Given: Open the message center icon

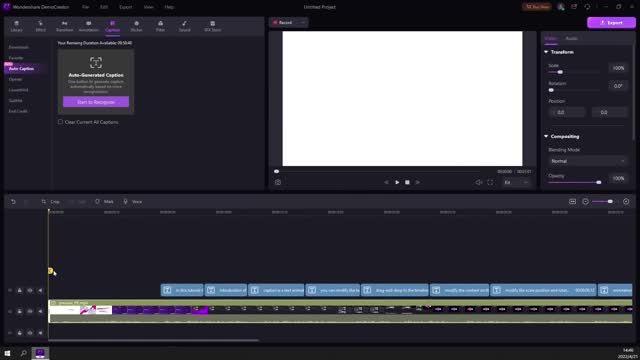Looking at the screenshot, I should point(574,7).
